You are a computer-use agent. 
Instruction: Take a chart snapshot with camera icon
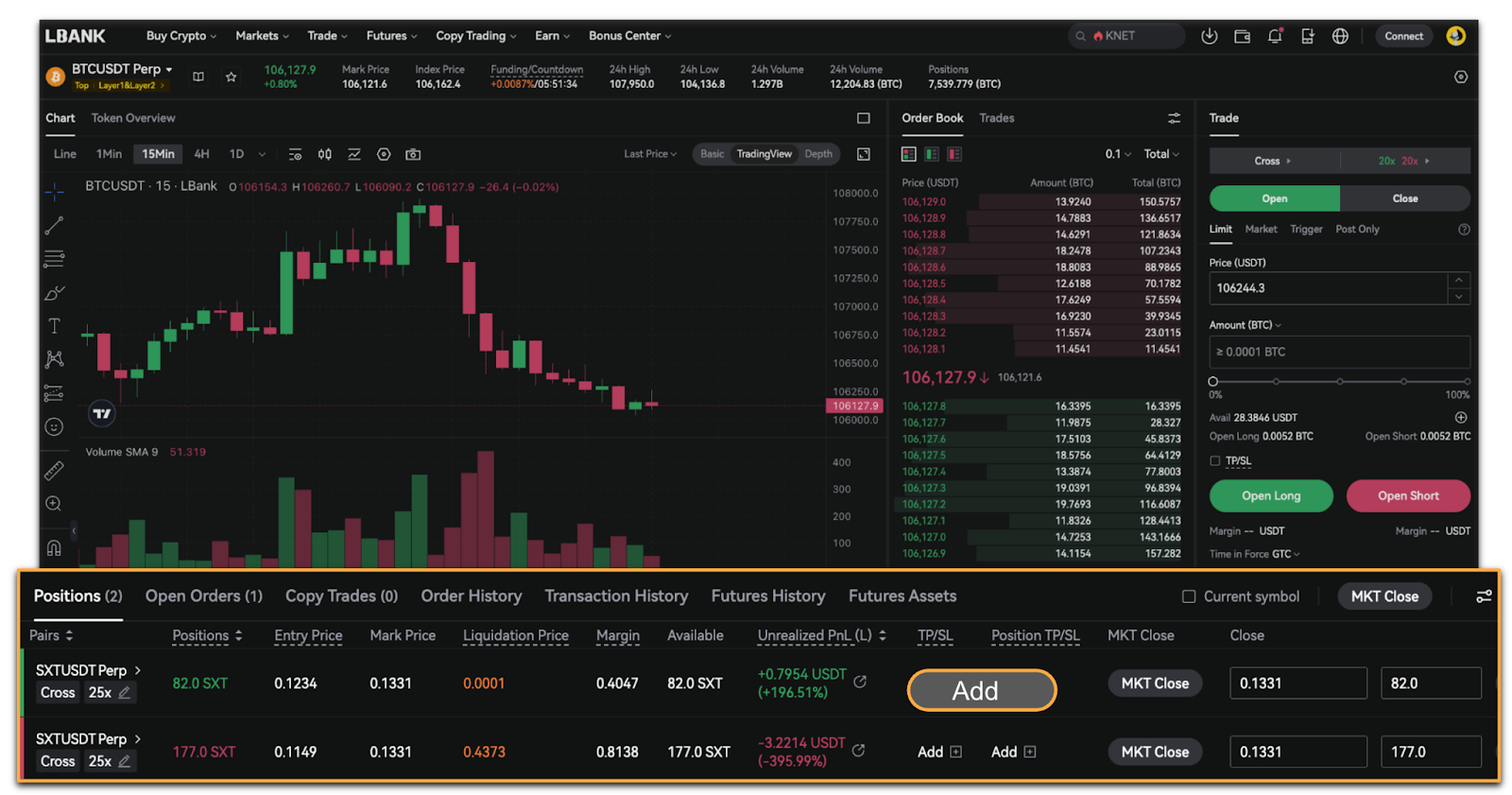413,154
